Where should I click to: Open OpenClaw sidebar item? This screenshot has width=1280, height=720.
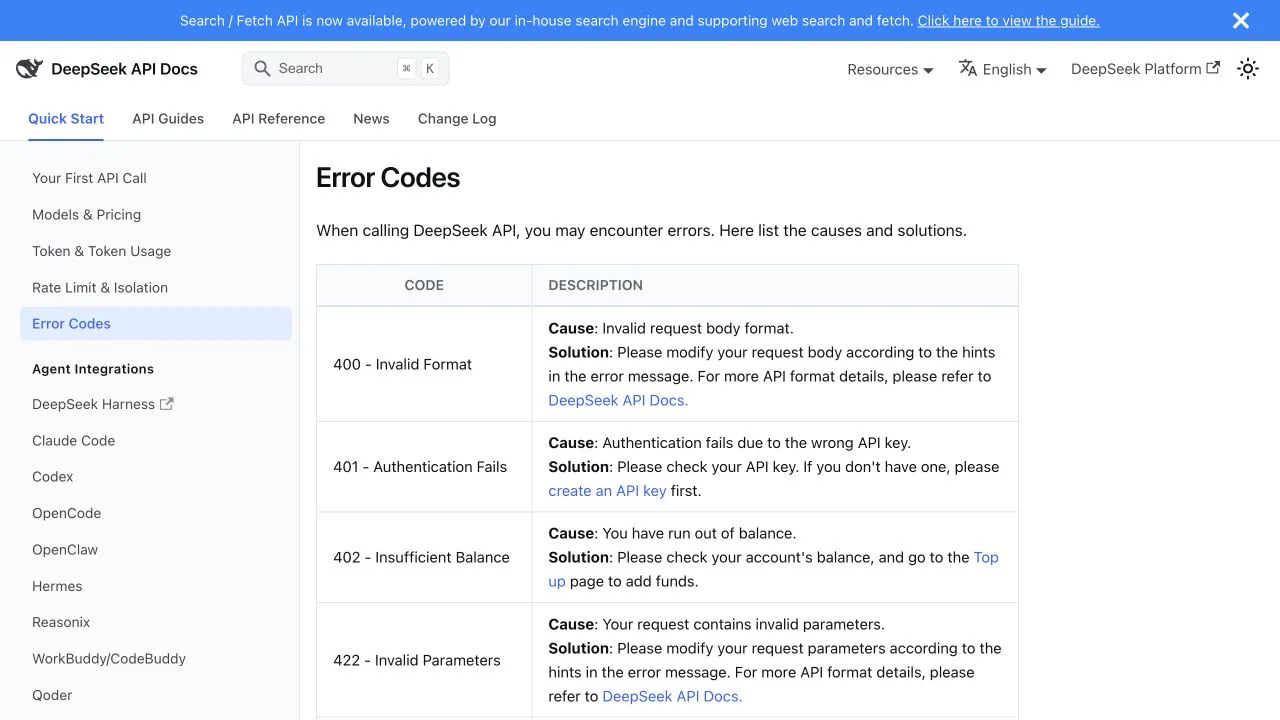coord(156,549)
